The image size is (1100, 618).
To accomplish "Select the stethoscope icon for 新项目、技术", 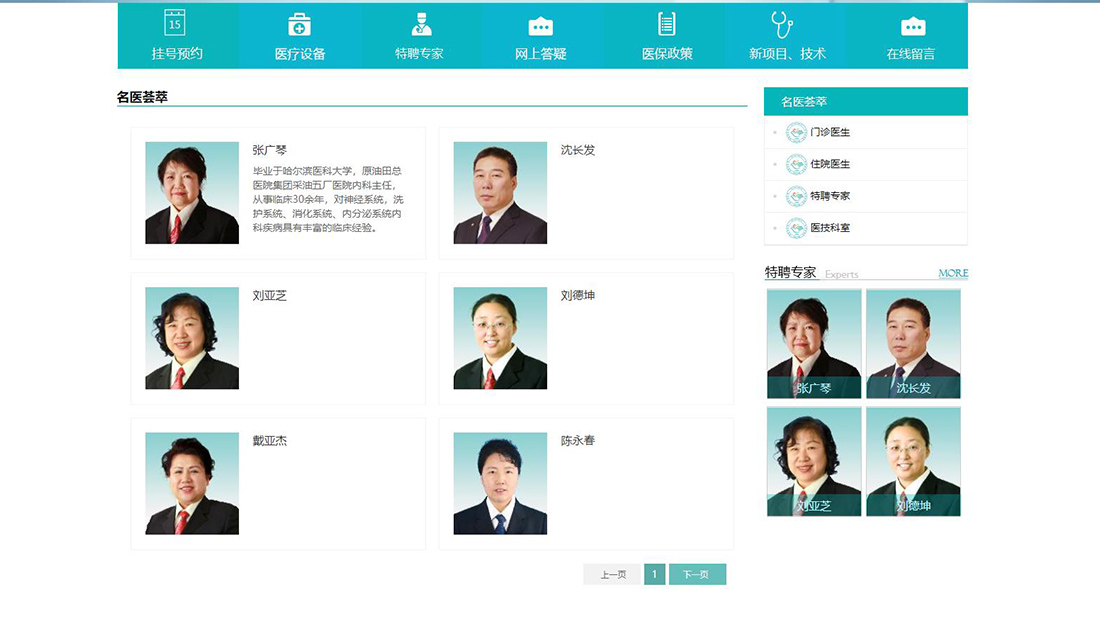I will 785,22.
